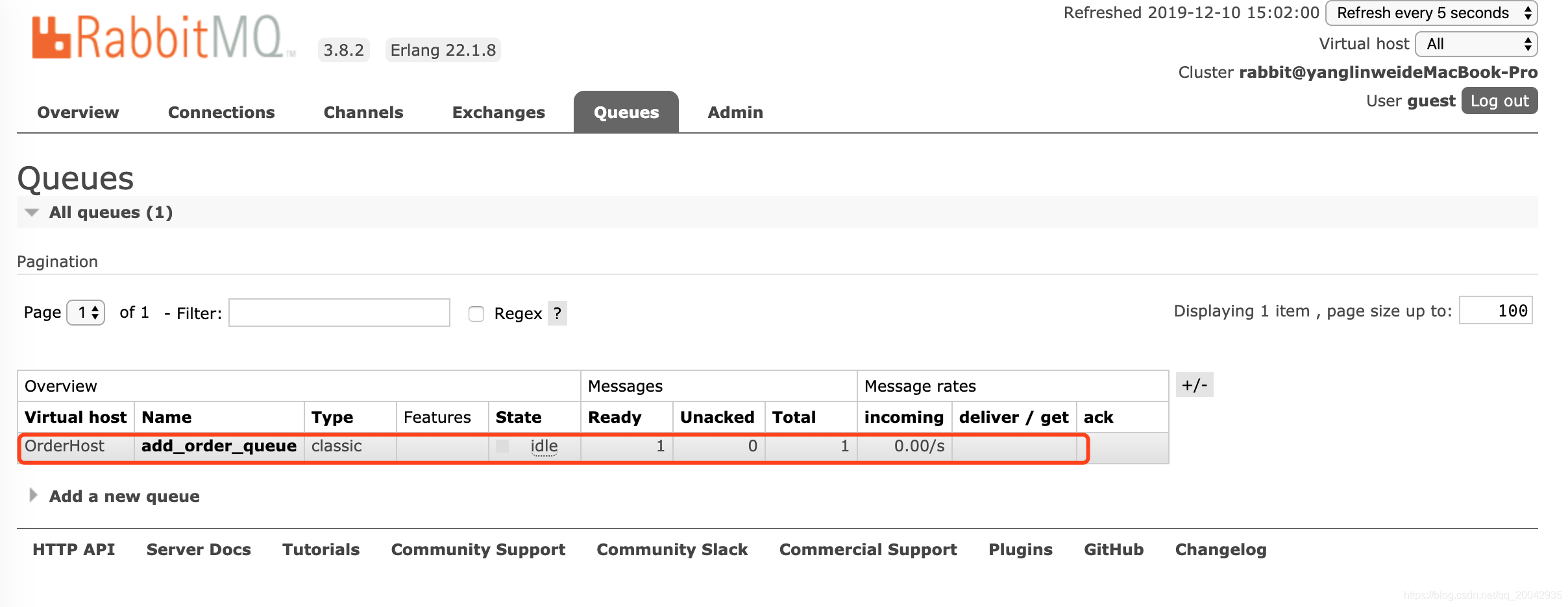Click the page size input showing 100

coord(1495,311)
